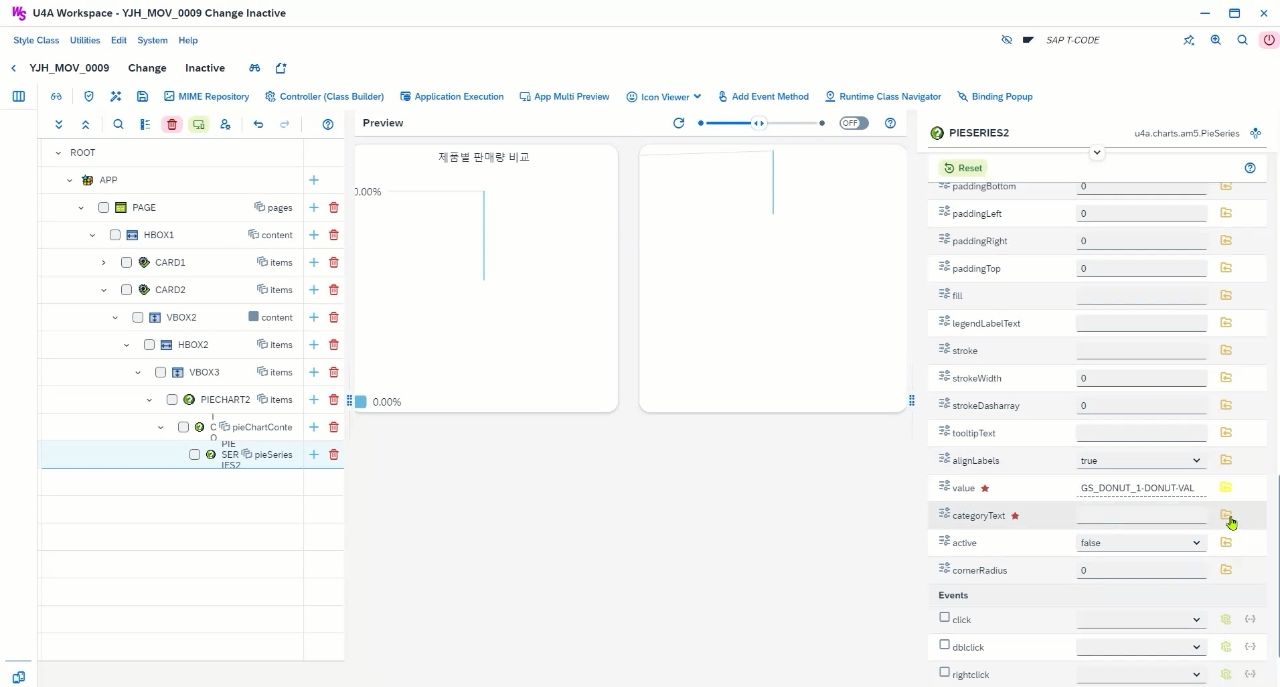Click the redo arrow icon
Image resolution: width=1280 pixels, height=687 pixels.
284,124
